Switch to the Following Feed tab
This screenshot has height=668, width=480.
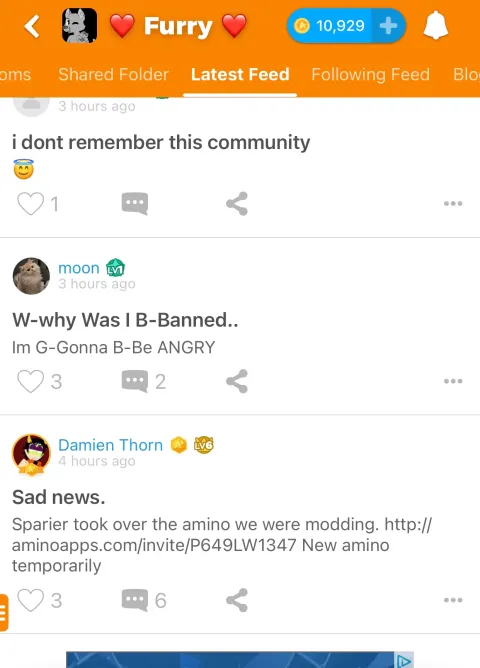tap(370, 75)
